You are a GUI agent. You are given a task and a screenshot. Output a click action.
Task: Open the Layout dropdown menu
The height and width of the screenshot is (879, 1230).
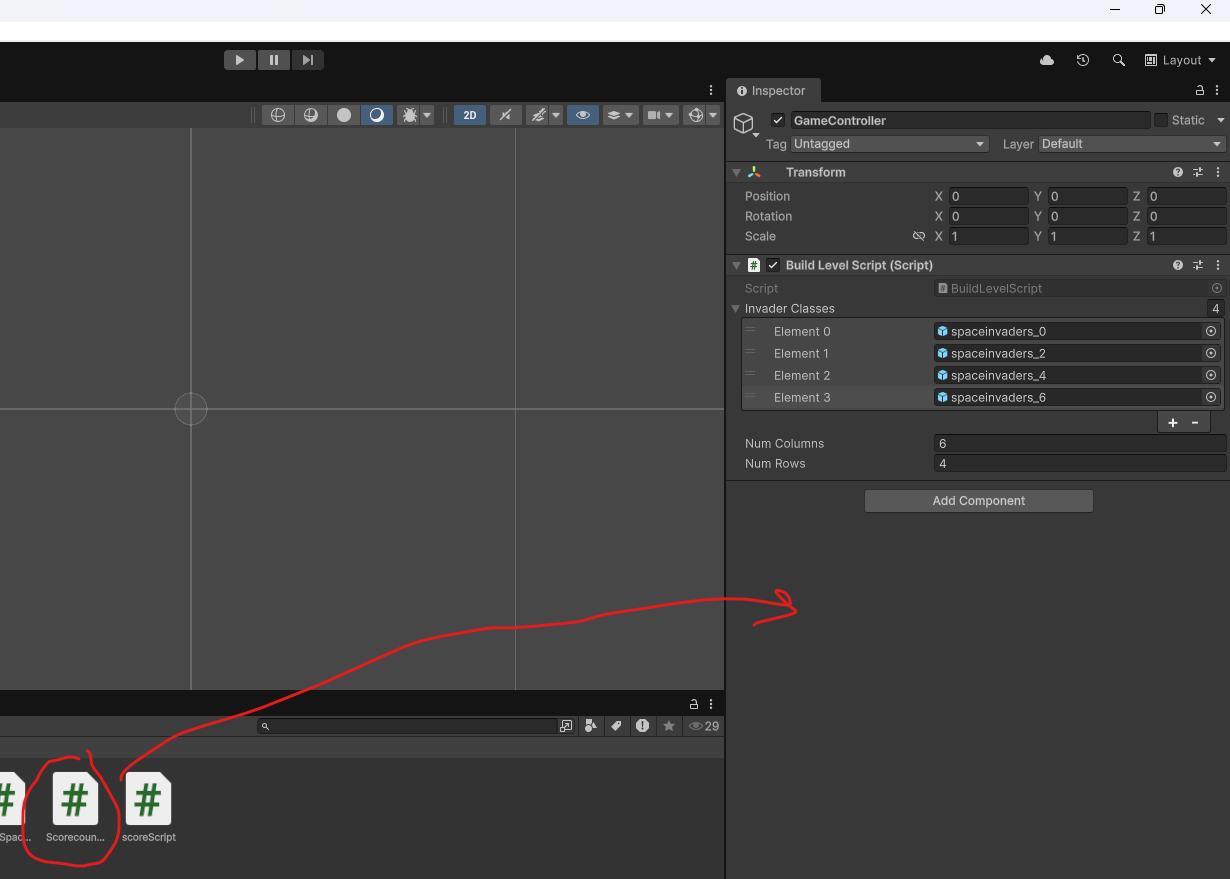(1180, 60)
